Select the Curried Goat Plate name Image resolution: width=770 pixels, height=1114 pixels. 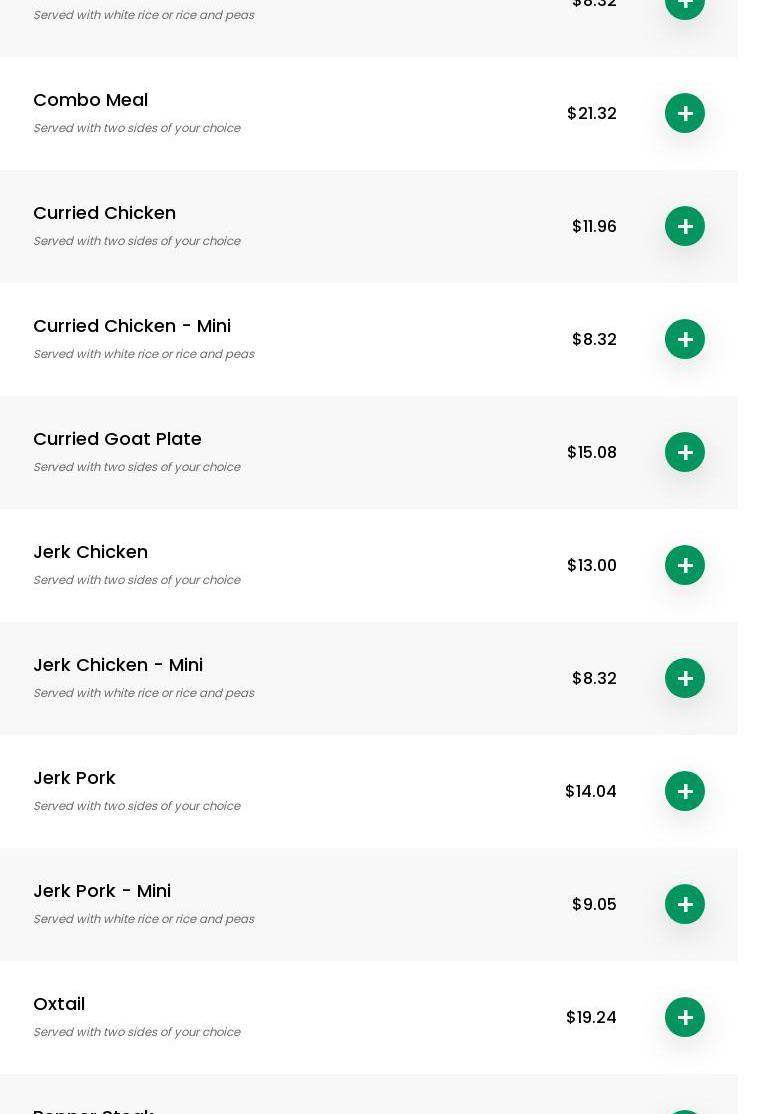(x=117, y=439)
